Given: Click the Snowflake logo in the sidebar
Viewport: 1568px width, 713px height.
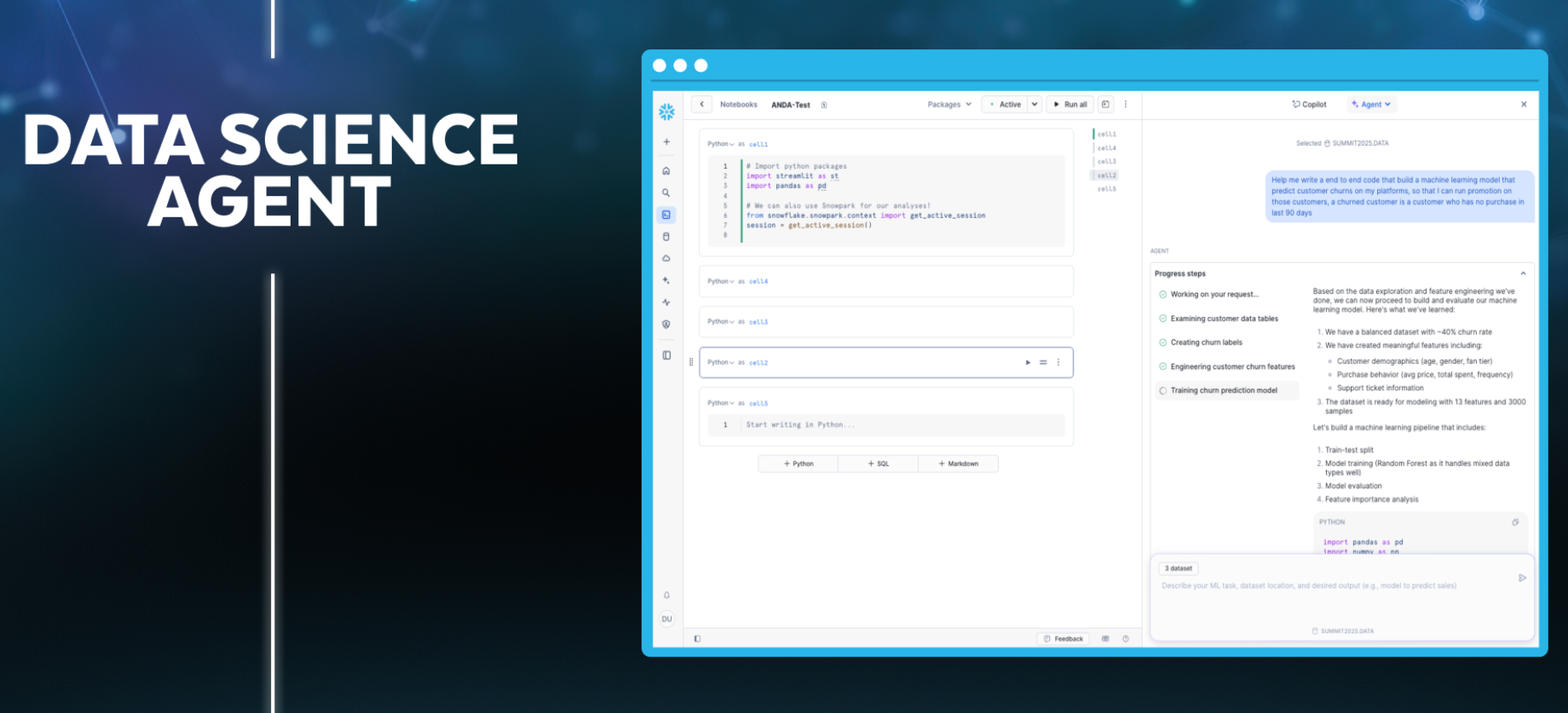Looking at the screenshot, I should point(666,112).
